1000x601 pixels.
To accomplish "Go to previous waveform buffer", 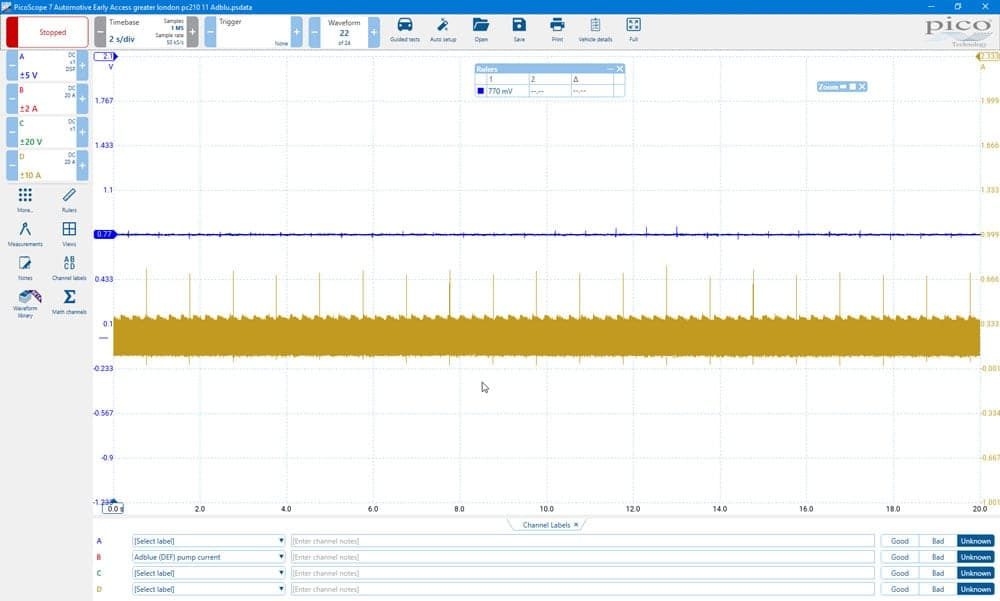I will [x=314, y=32].
